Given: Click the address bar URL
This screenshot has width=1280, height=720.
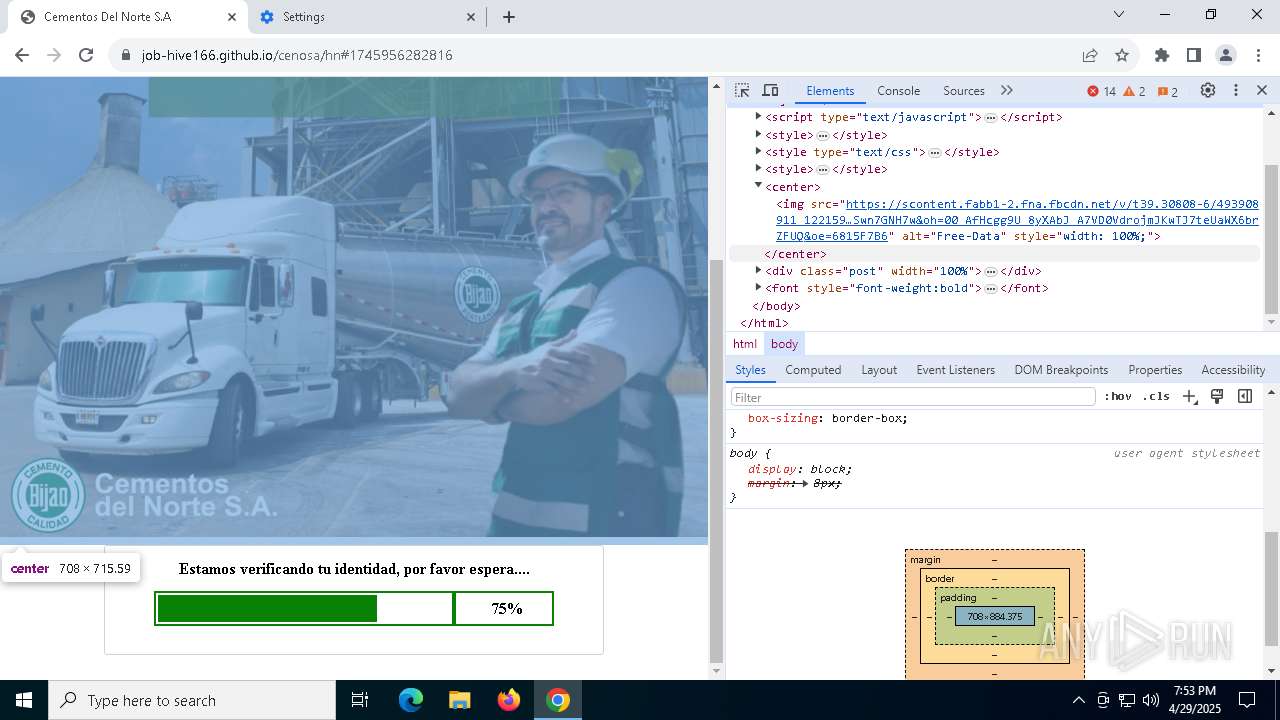Looking at the screenshot, I should [297, 55].
